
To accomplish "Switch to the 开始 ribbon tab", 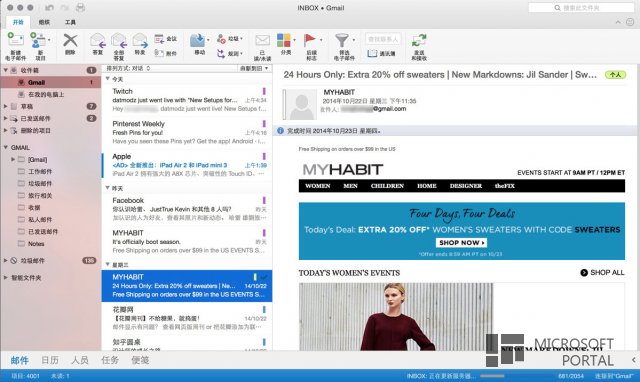I will [x=18, y=22].
